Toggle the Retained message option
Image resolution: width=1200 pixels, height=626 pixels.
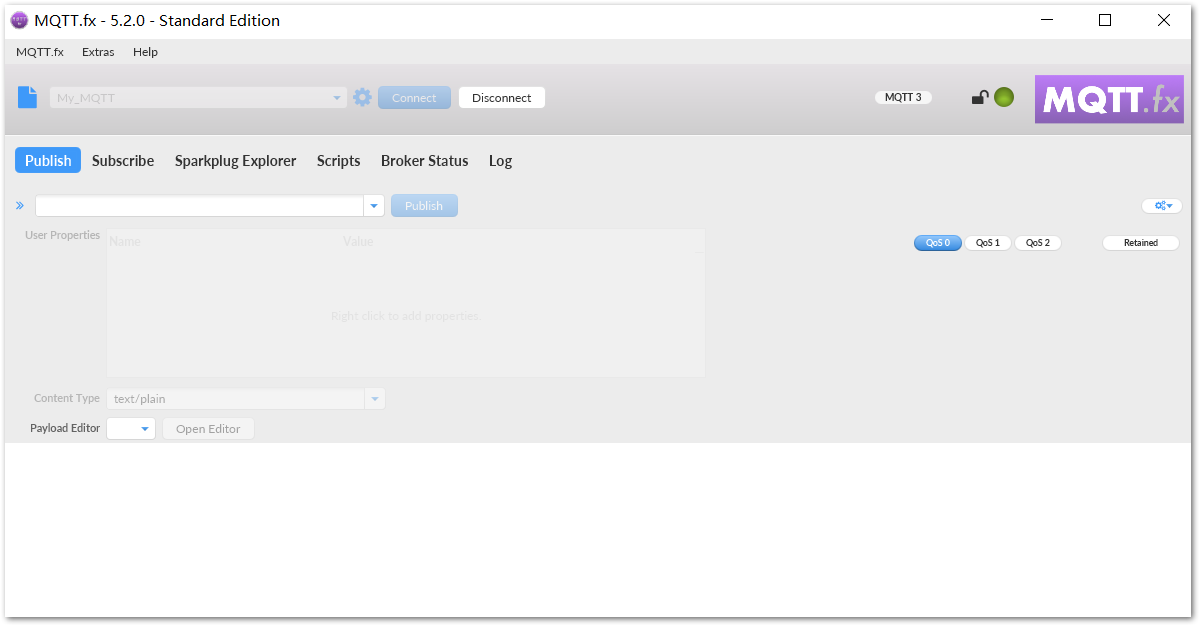tap(1141, 243)
